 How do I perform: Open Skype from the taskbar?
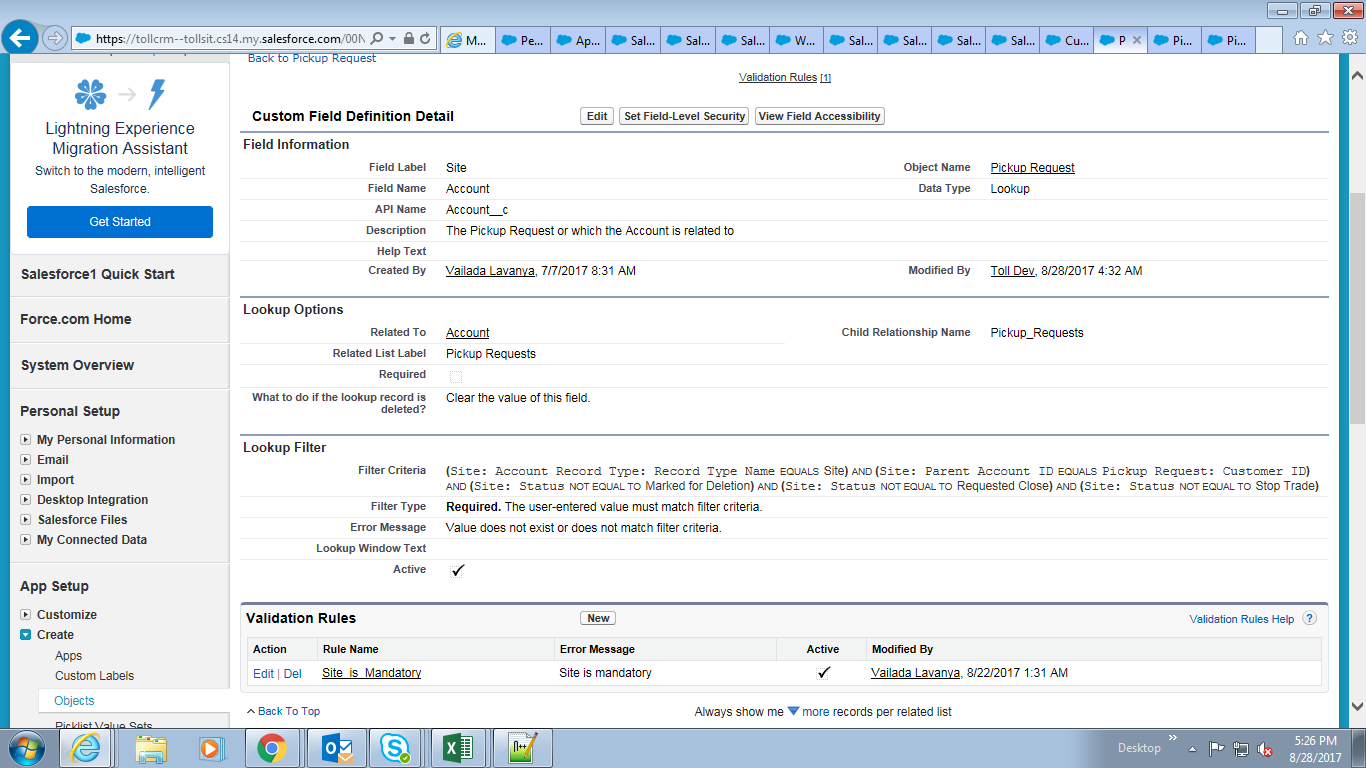[x=393, y=747]
